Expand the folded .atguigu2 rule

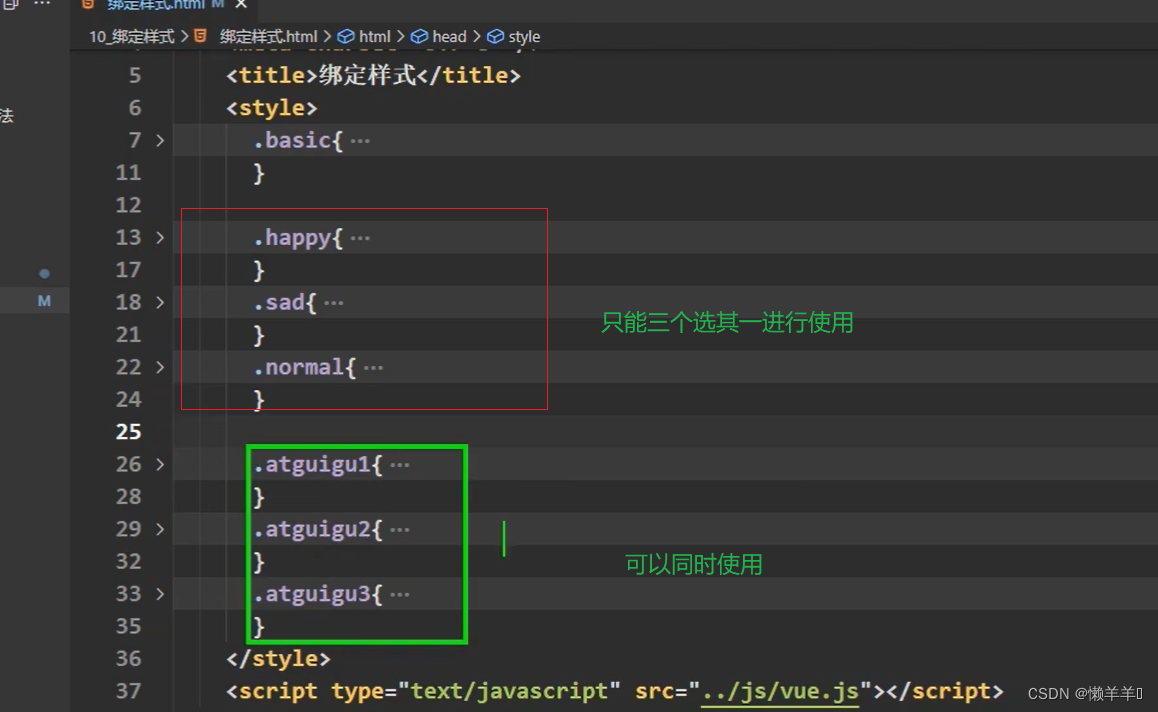click(160, 530)
